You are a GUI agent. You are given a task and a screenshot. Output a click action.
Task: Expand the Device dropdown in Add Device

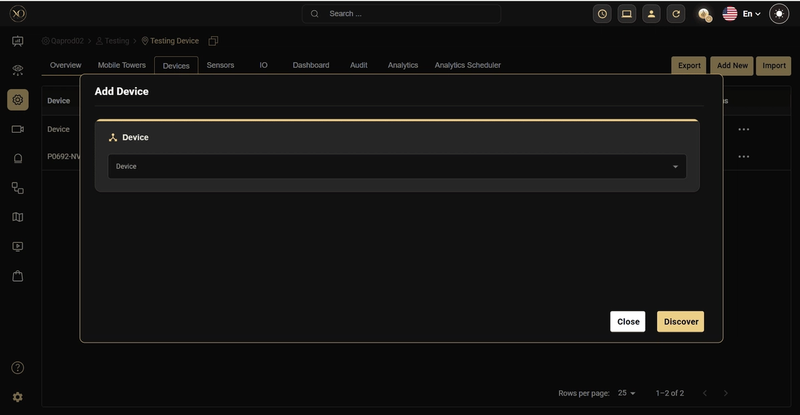click(x=397, y=166)
